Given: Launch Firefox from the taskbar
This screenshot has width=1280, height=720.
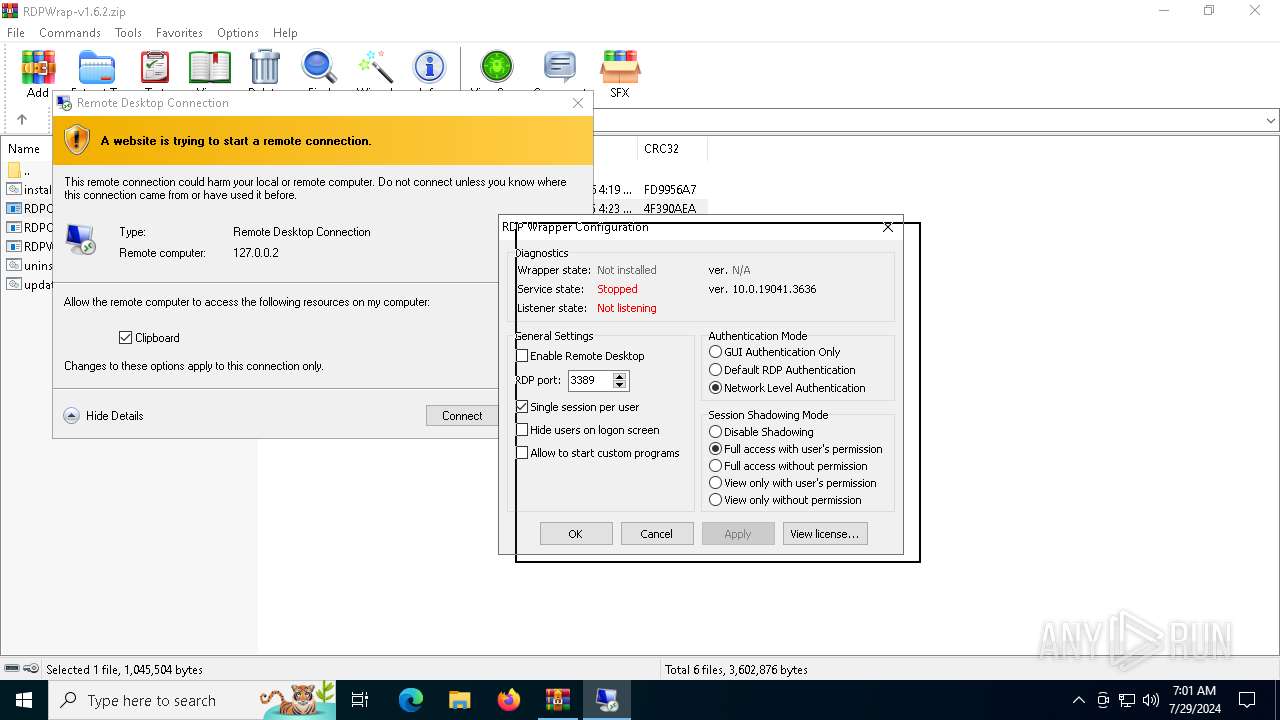Looking at the screenshot, I should pos(509,700).
